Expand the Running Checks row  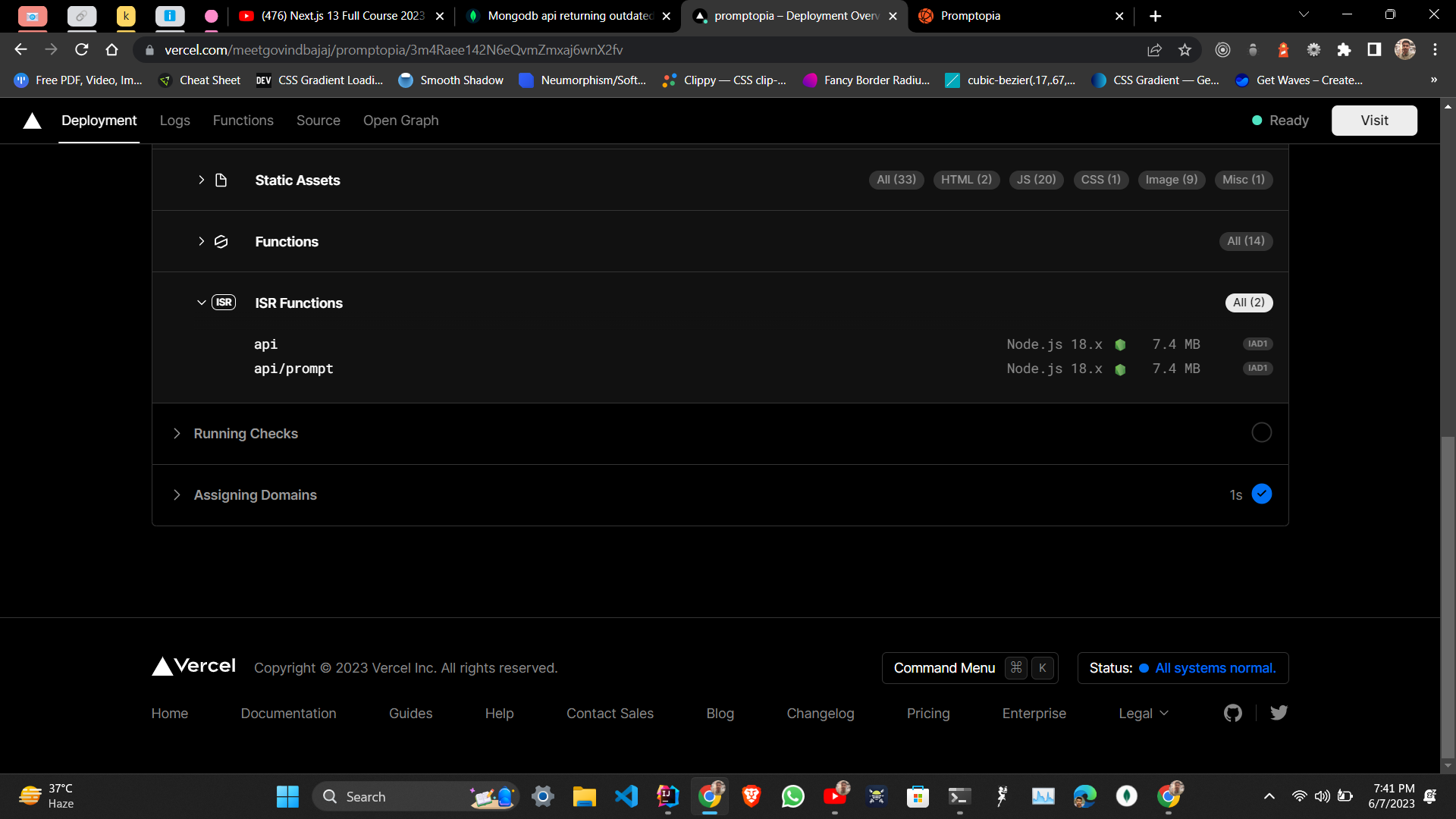click(177, 433)
